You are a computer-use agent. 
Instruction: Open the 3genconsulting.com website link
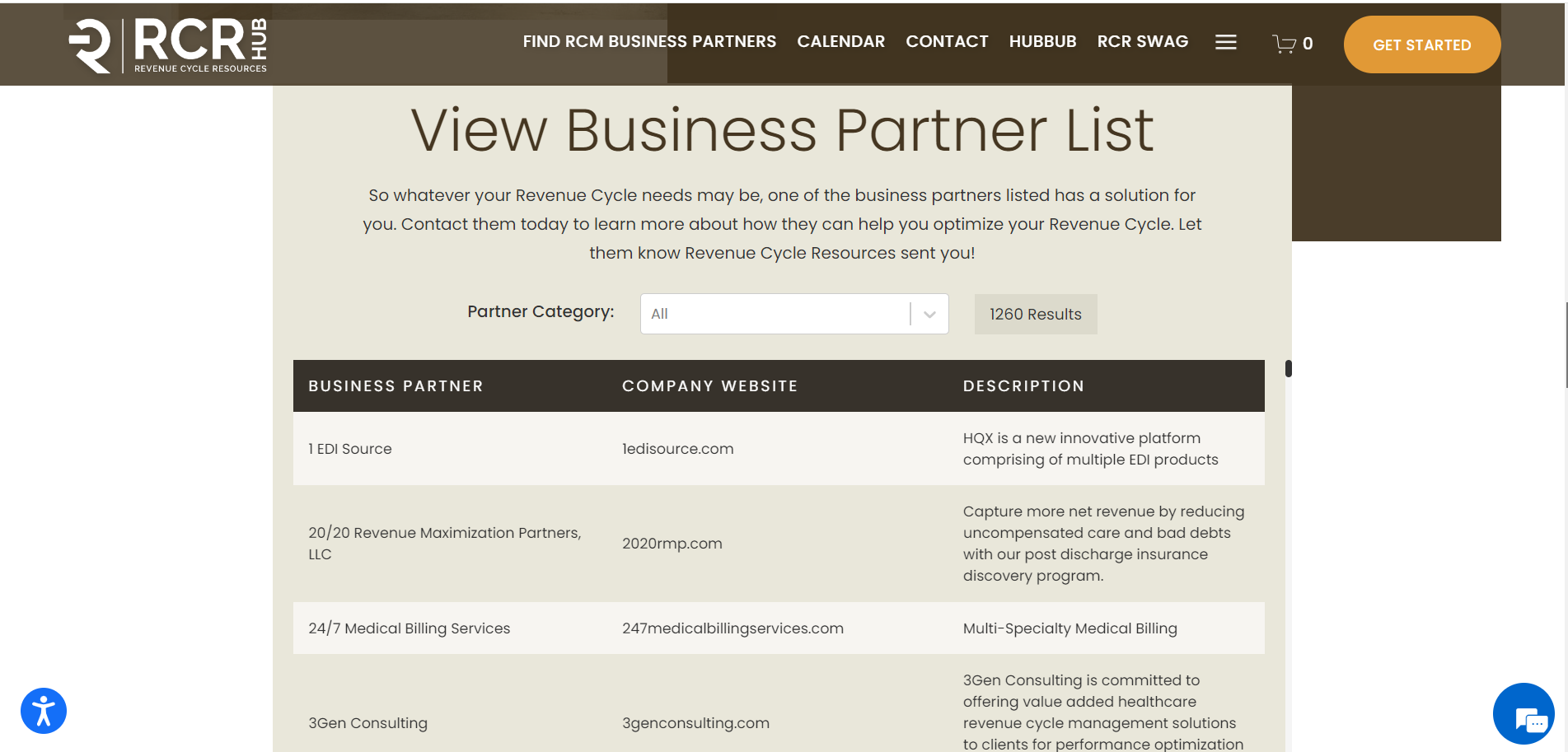tap(695, 723)
